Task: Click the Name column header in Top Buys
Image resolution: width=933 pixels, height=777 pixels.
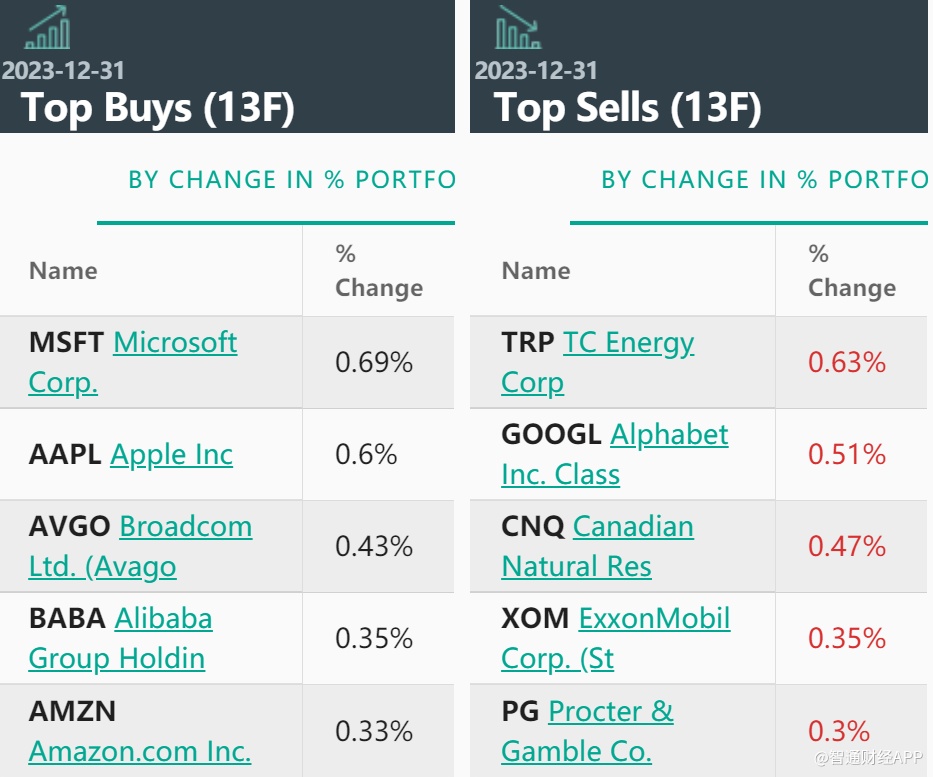Action: (63, 271)
